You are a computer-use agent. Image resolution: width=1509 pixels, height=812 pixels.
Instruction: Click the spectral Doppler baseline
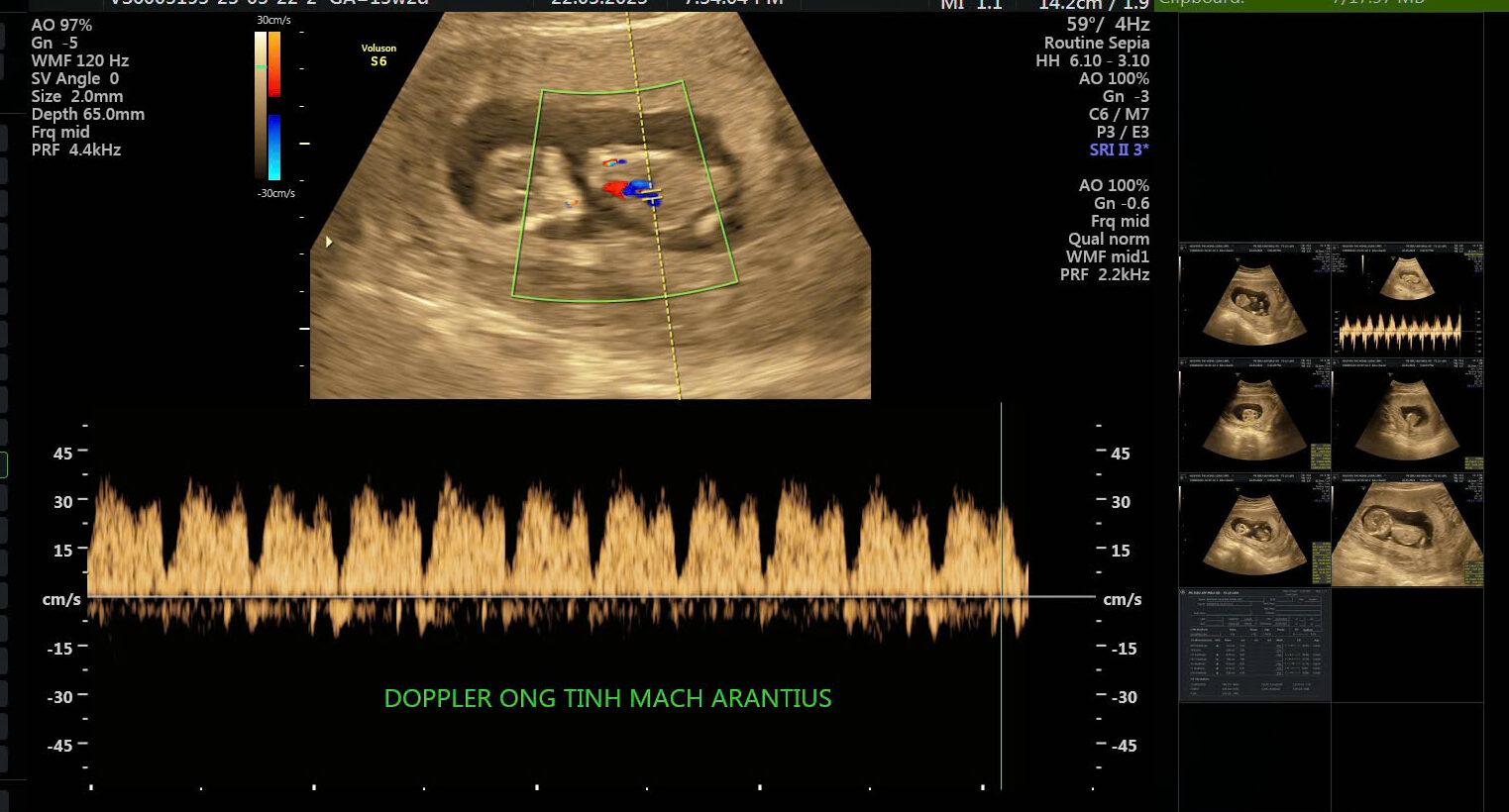(555, 596)
